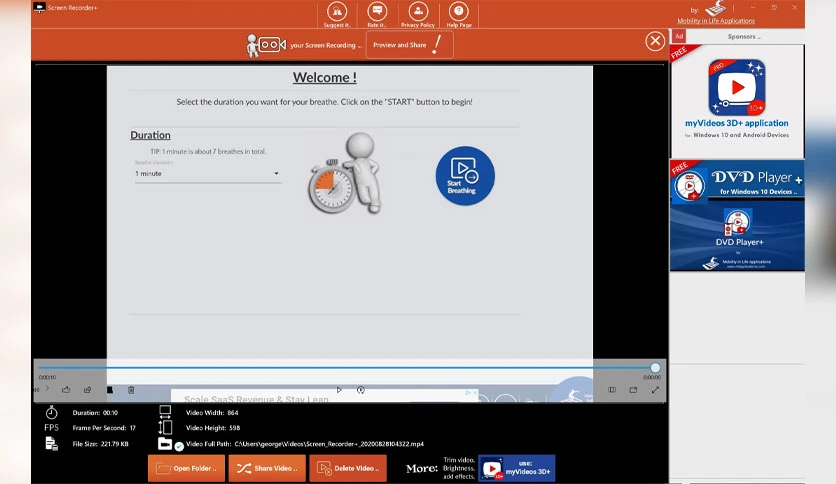This screenshot has width=836, height=484.
Task: Toggle the cast to device icon
Action: [x=633, y=390]
